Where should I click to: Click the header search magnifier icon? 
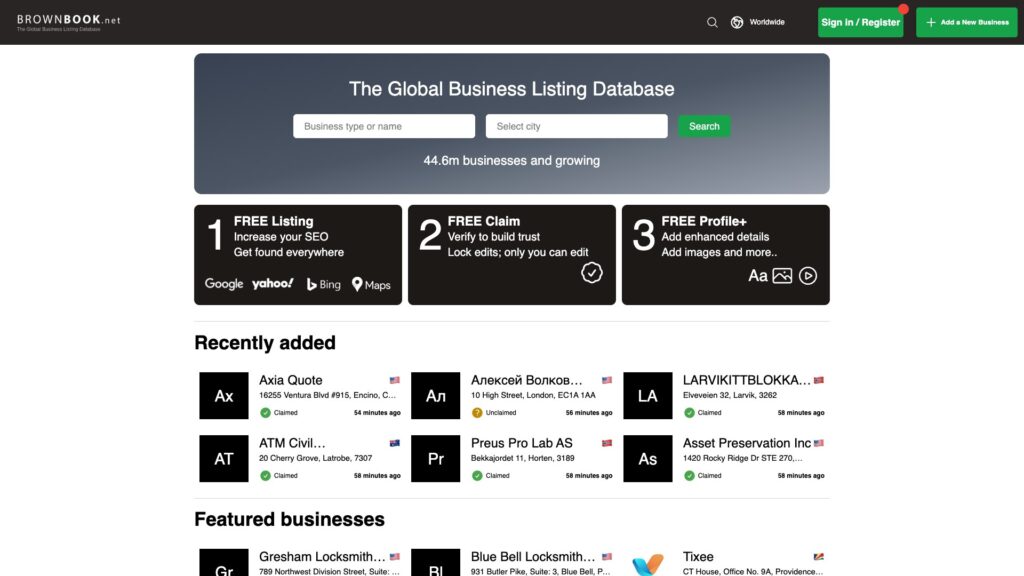[x=712, y=22]
